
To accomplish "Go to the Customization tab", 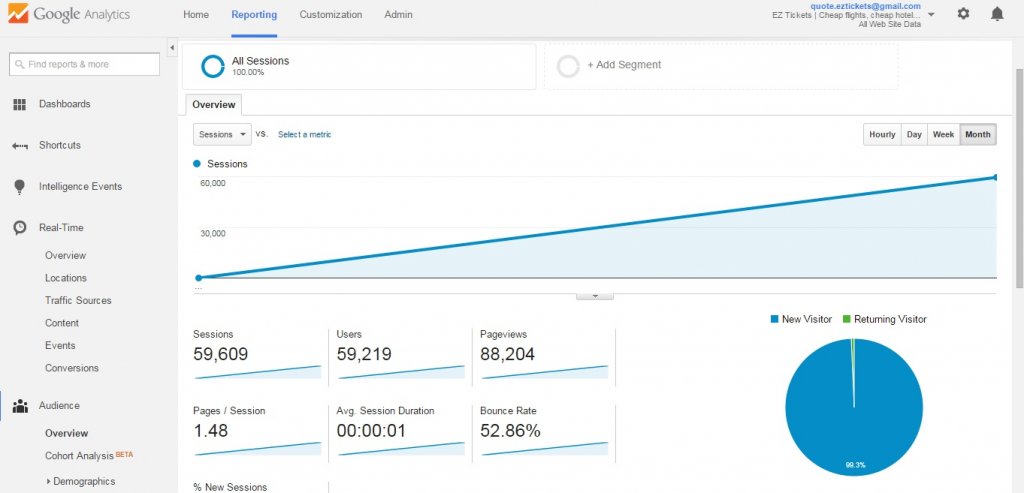I will (x=330, y=15).
